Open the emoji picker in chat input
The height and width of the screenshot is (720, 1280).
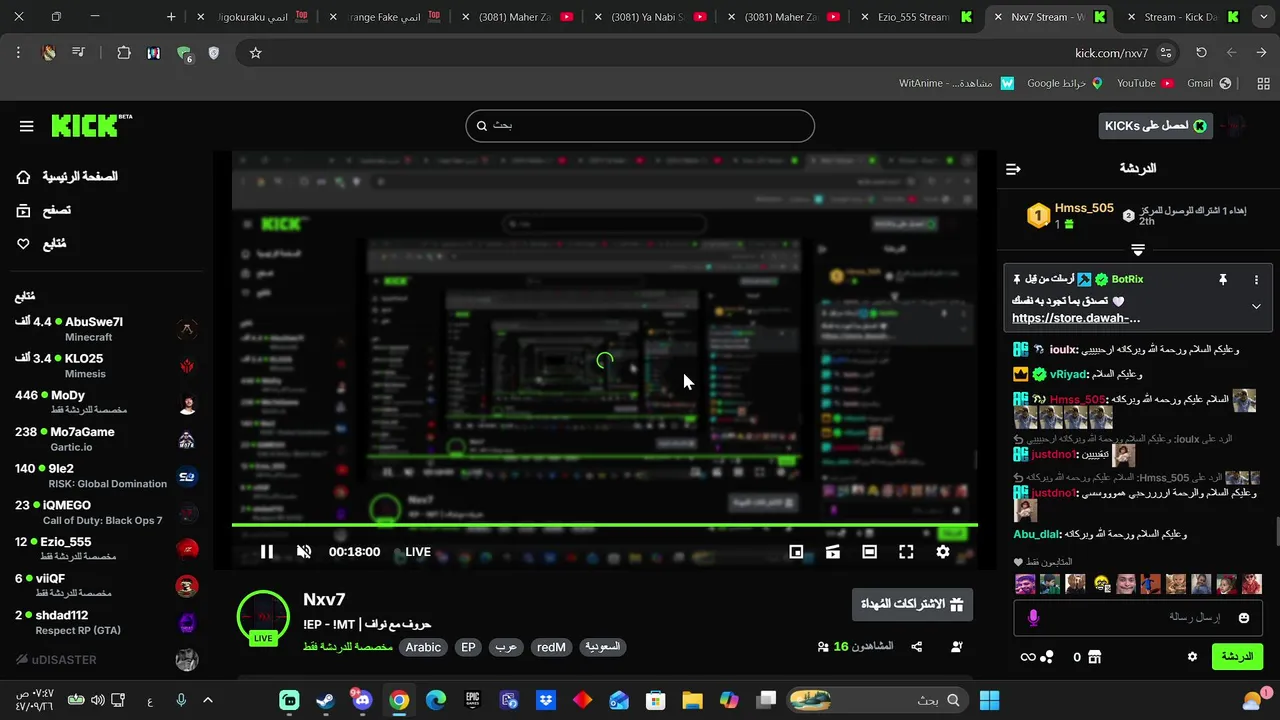(x=1244, y=618)
